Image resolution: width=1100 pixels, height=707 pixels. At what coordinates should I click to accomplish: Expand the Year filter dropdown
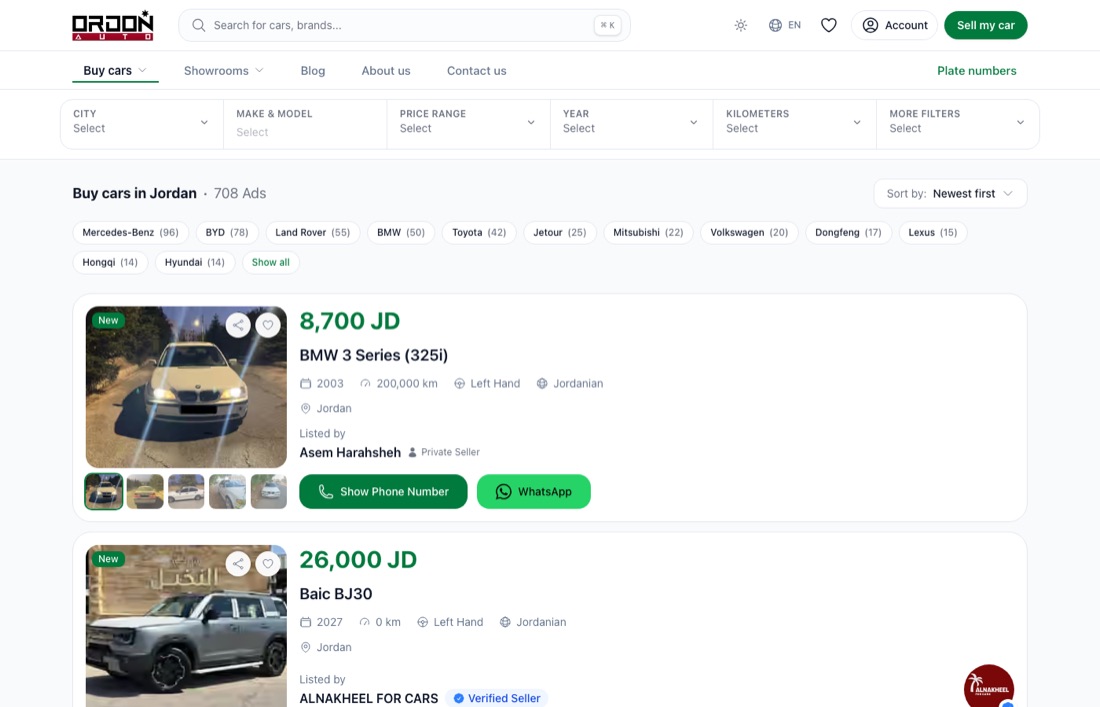pyautogui.click(x=631, y=124)
